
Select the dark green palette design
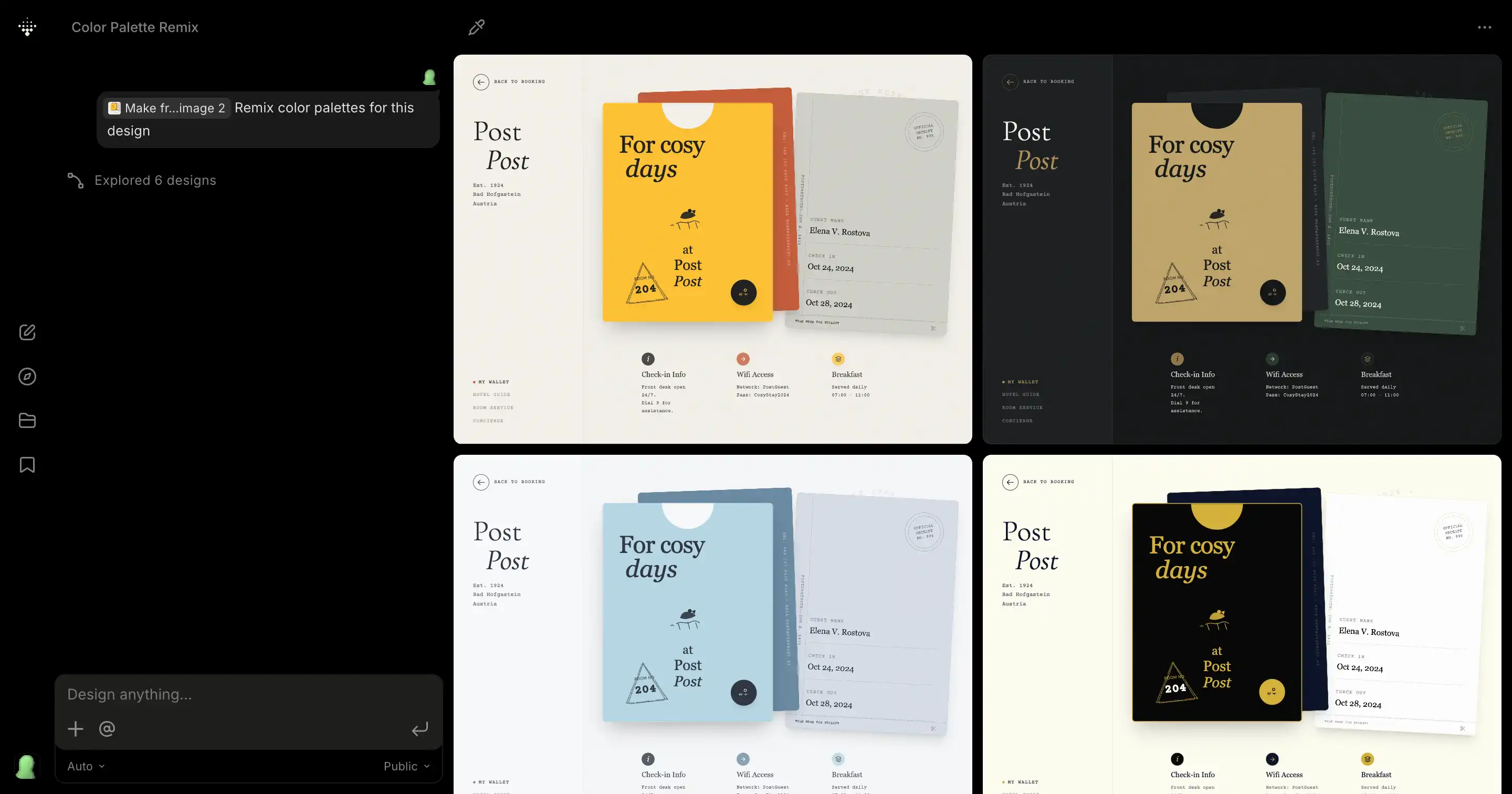coord(1242,249)
